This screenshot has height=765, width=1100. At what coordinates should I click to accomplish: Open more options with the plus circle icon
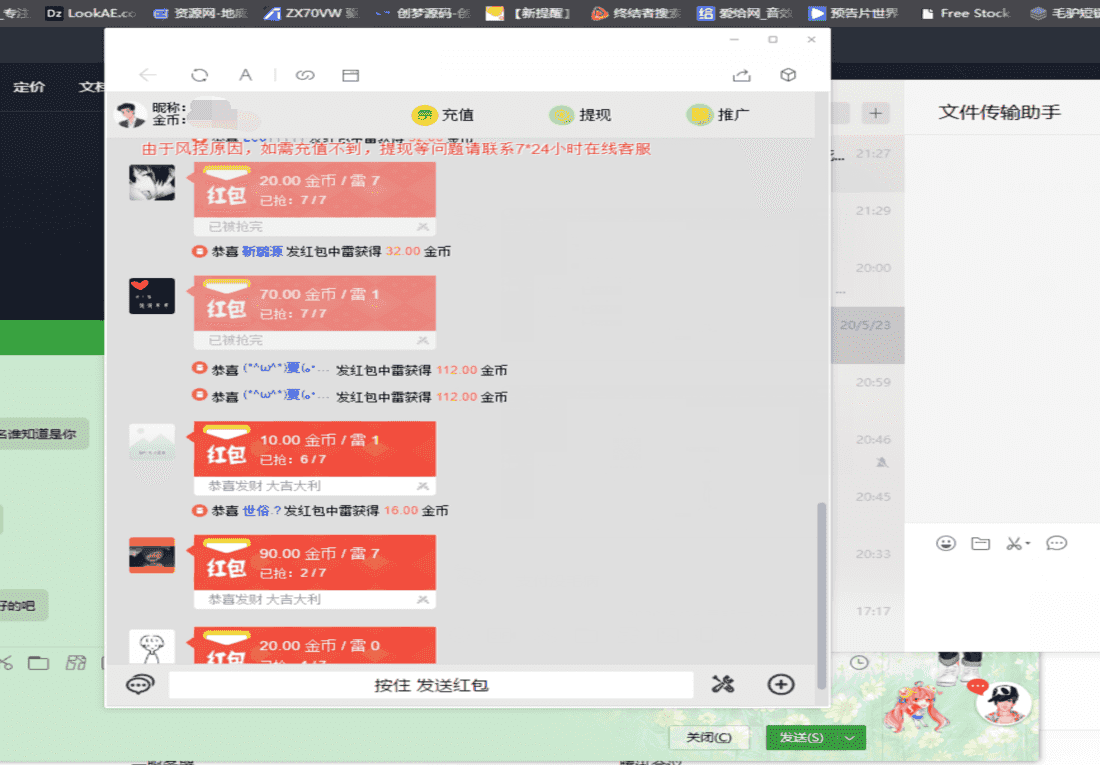(x=781, y=684)
